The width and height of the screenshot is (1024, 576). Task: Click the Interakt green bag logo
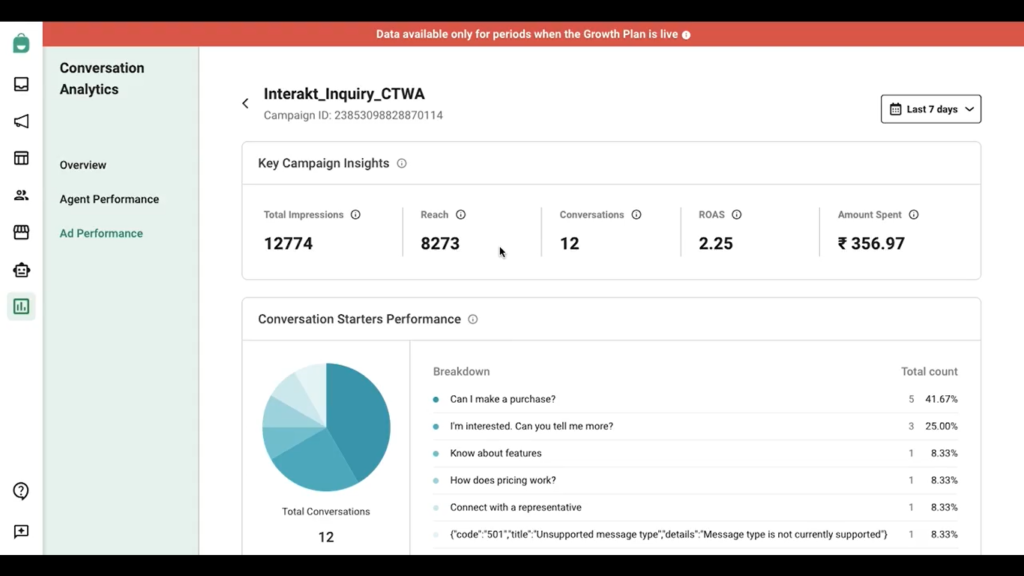(21, 43)
